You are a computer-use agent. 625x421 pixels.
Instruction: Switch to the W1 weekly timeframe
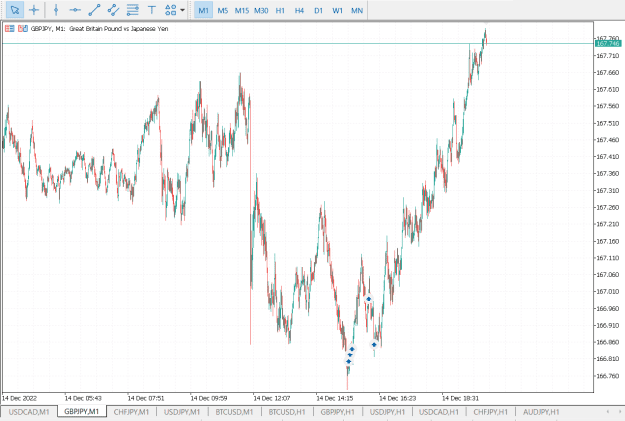pos(337,11)
